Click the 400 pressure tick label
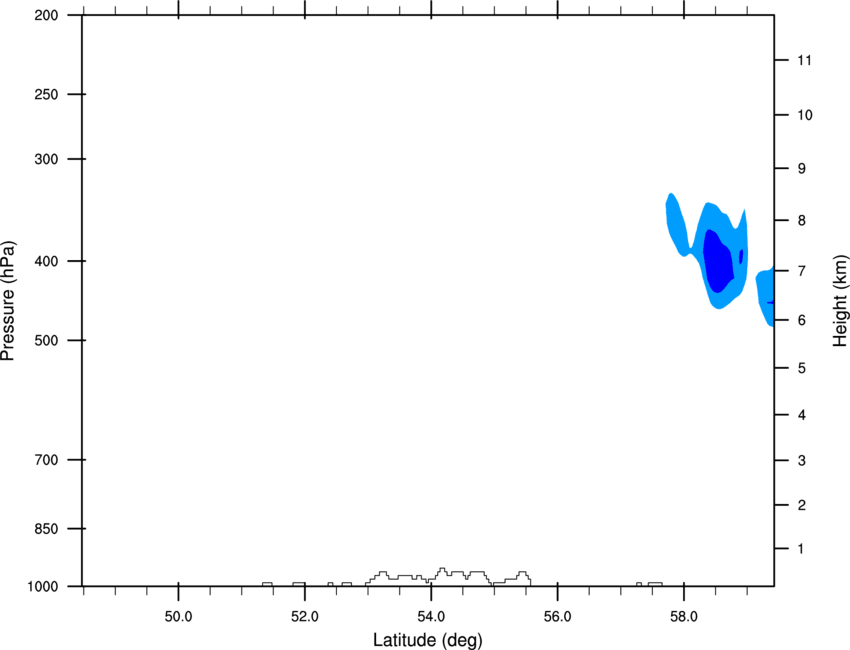This screenshot has height=650, width=850. tap(46, 261)
